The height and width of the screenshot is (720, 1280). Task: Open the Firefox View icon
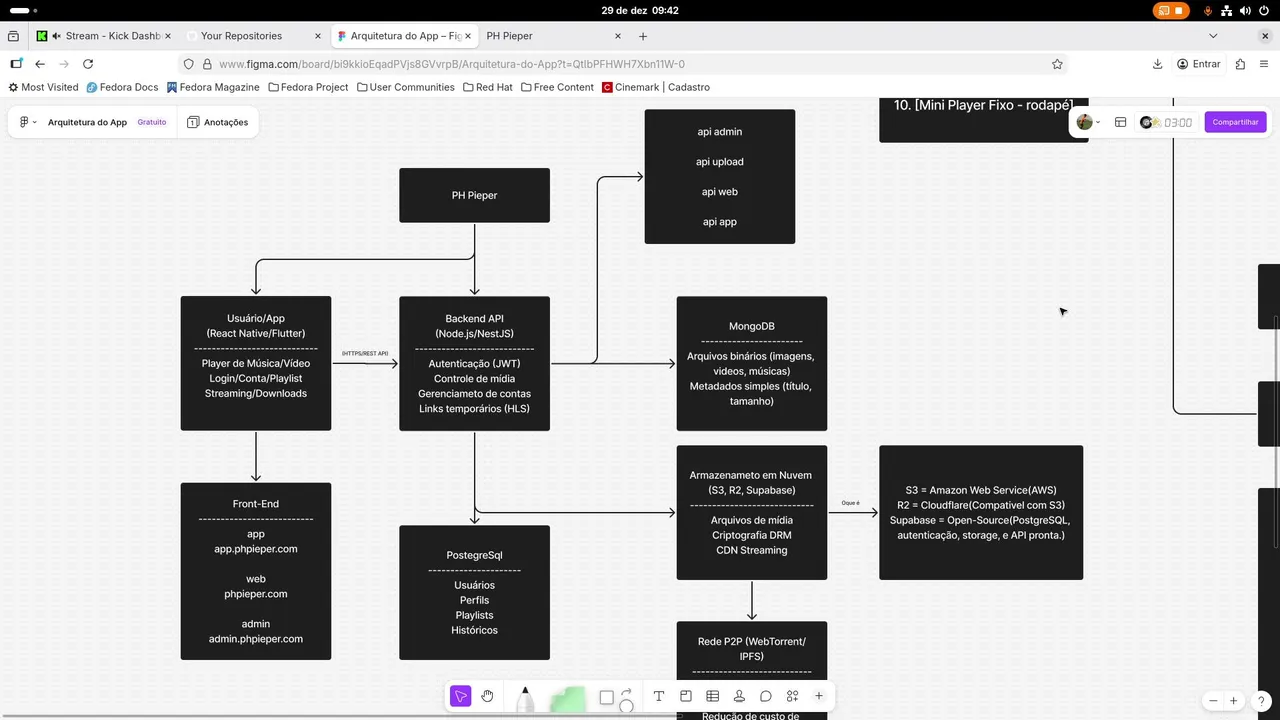click(13, 36)
